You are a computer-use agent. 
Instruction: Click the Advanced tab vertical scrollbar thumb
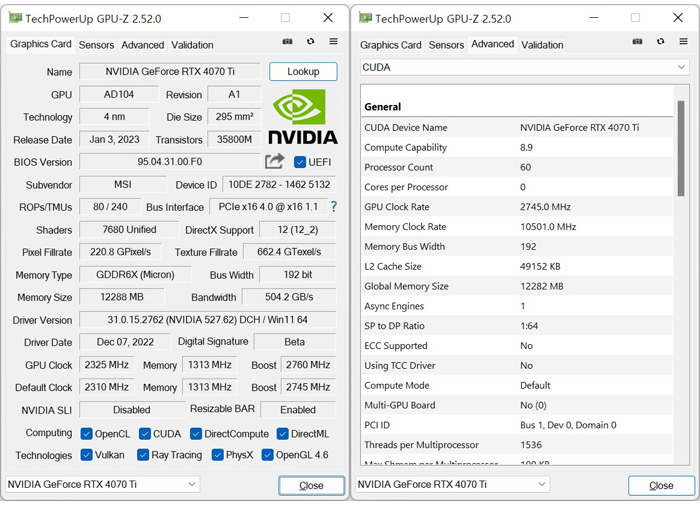click(681, 148)
